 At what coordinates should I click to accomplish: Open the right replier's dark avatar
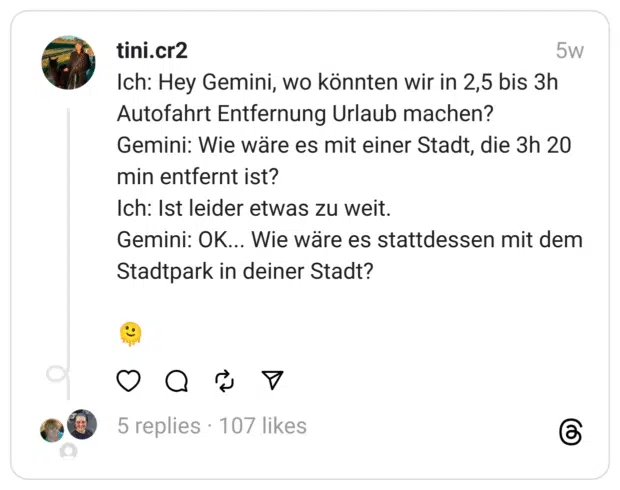click(82, 424)
